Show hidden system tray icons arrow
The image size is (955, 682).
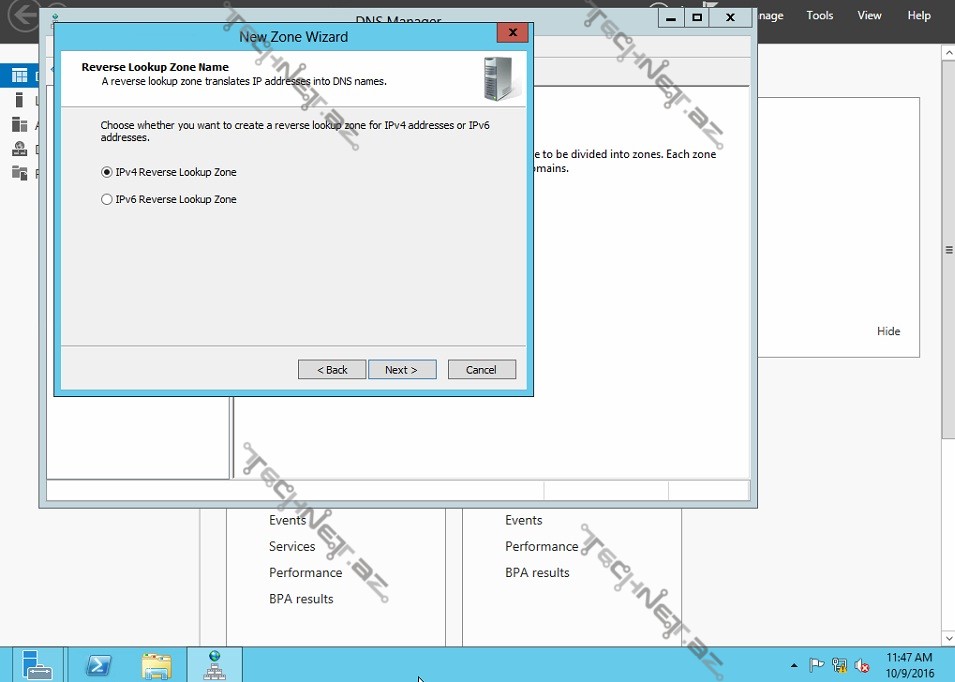pyautogui.click(x=794, y=665)
